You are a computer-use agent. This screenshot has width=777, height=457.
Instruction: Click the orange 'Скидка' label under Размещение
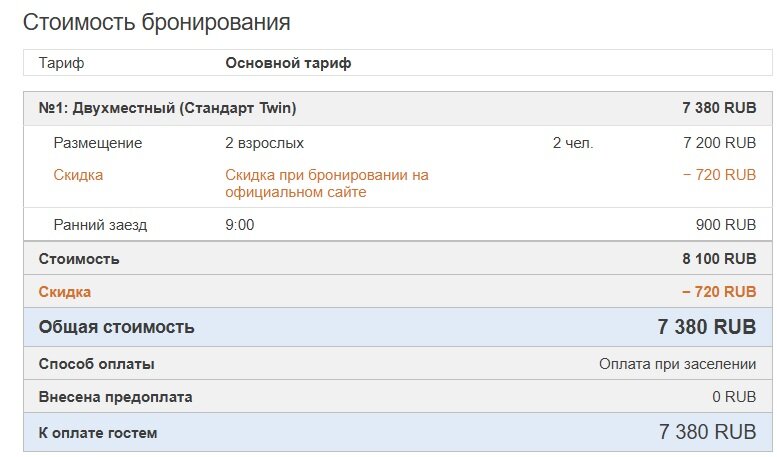coord(78,175)
